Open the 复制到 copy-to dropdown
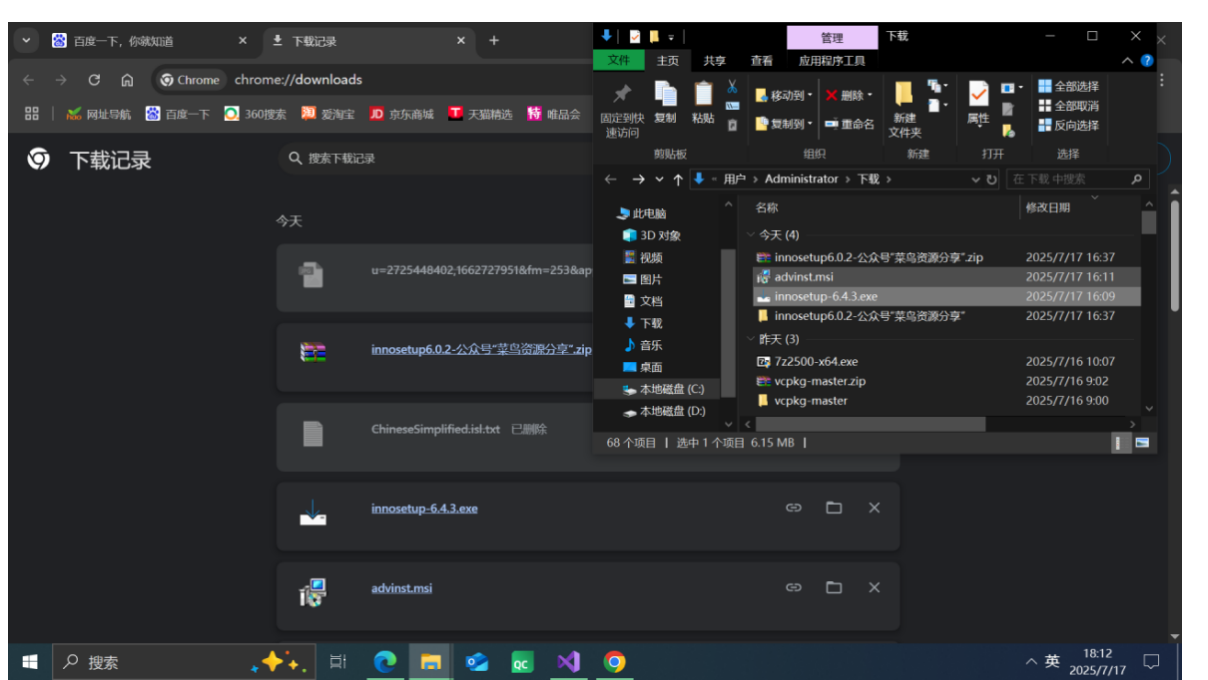Screen dimensions: 1208x680 [784, 124]
